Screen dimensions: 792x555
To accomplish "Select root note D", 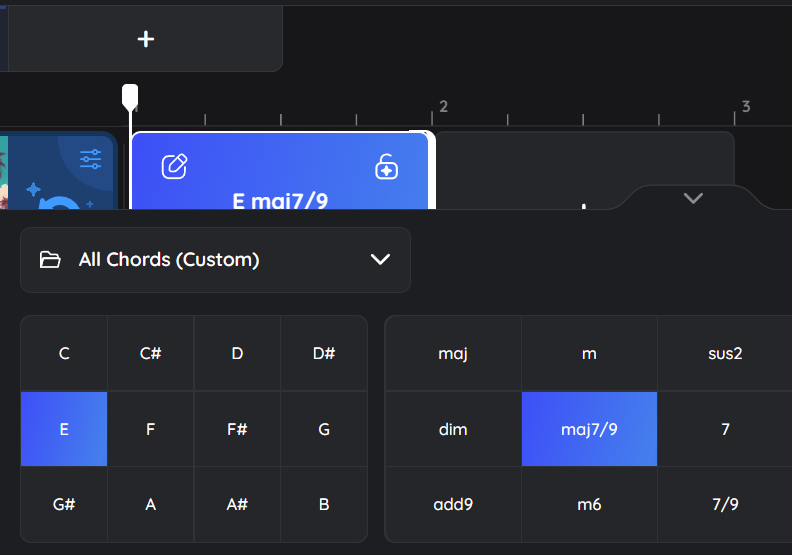I will pos(237,353).
